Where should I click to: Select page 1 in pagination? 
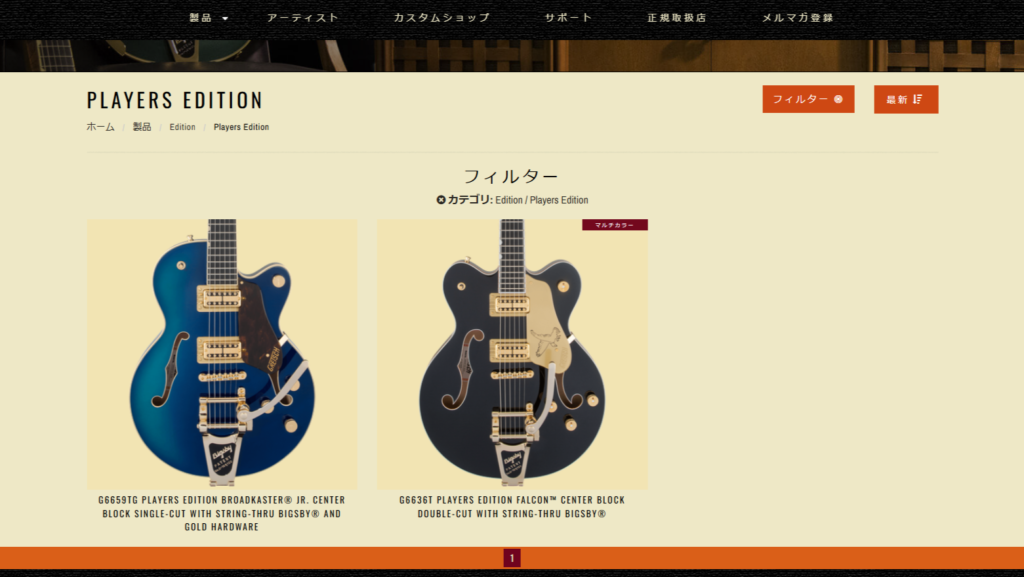click(512, 558)
